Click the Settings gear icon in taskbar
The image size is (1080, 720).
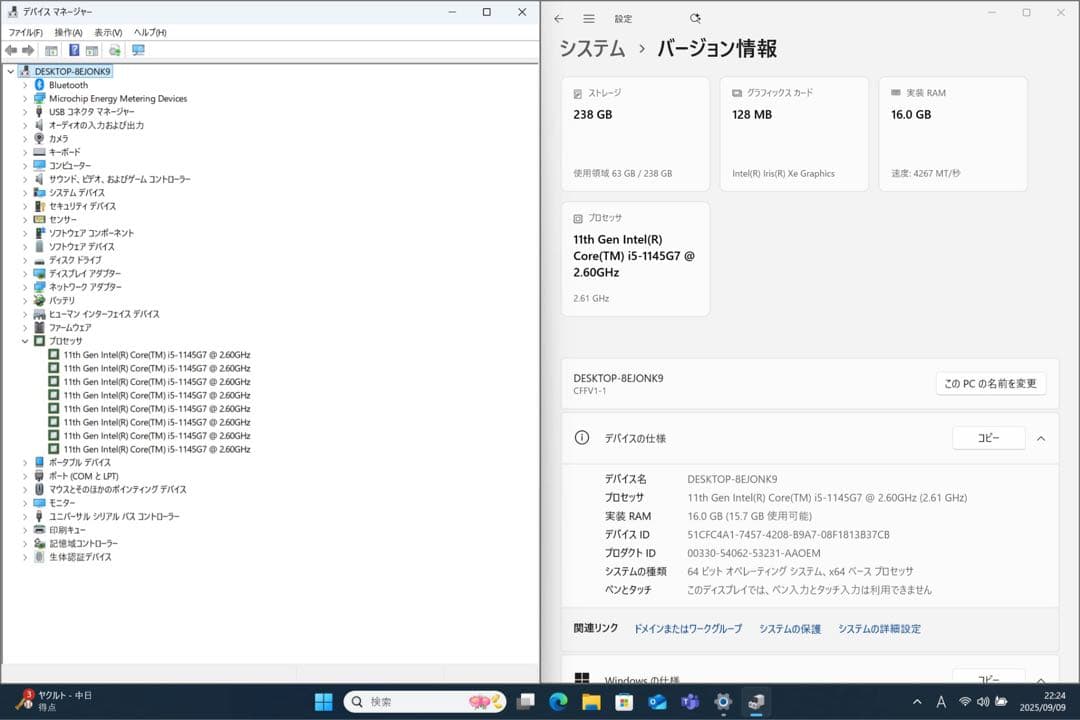723,701
